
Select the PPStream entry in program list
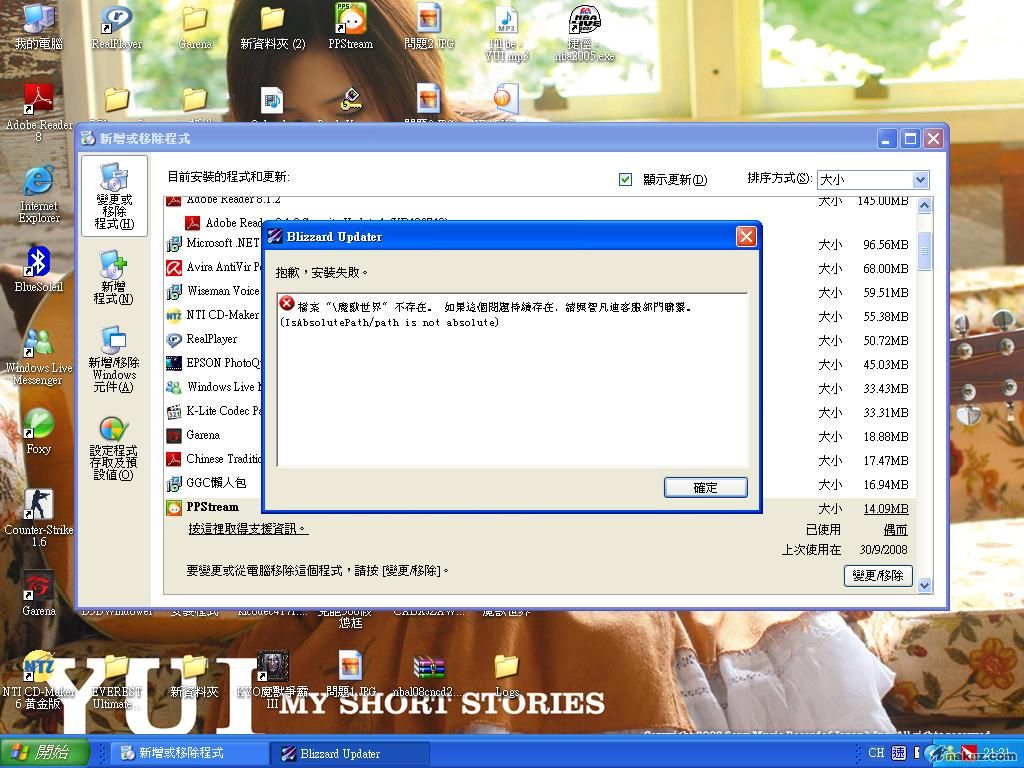[212, 507]
